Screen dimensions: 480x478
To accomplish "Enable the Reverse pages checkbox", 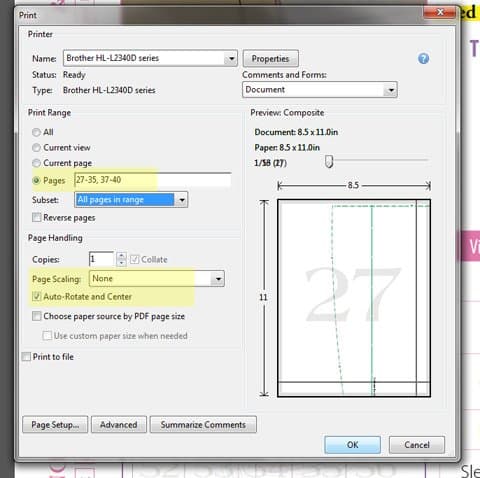I will (36, 218).
